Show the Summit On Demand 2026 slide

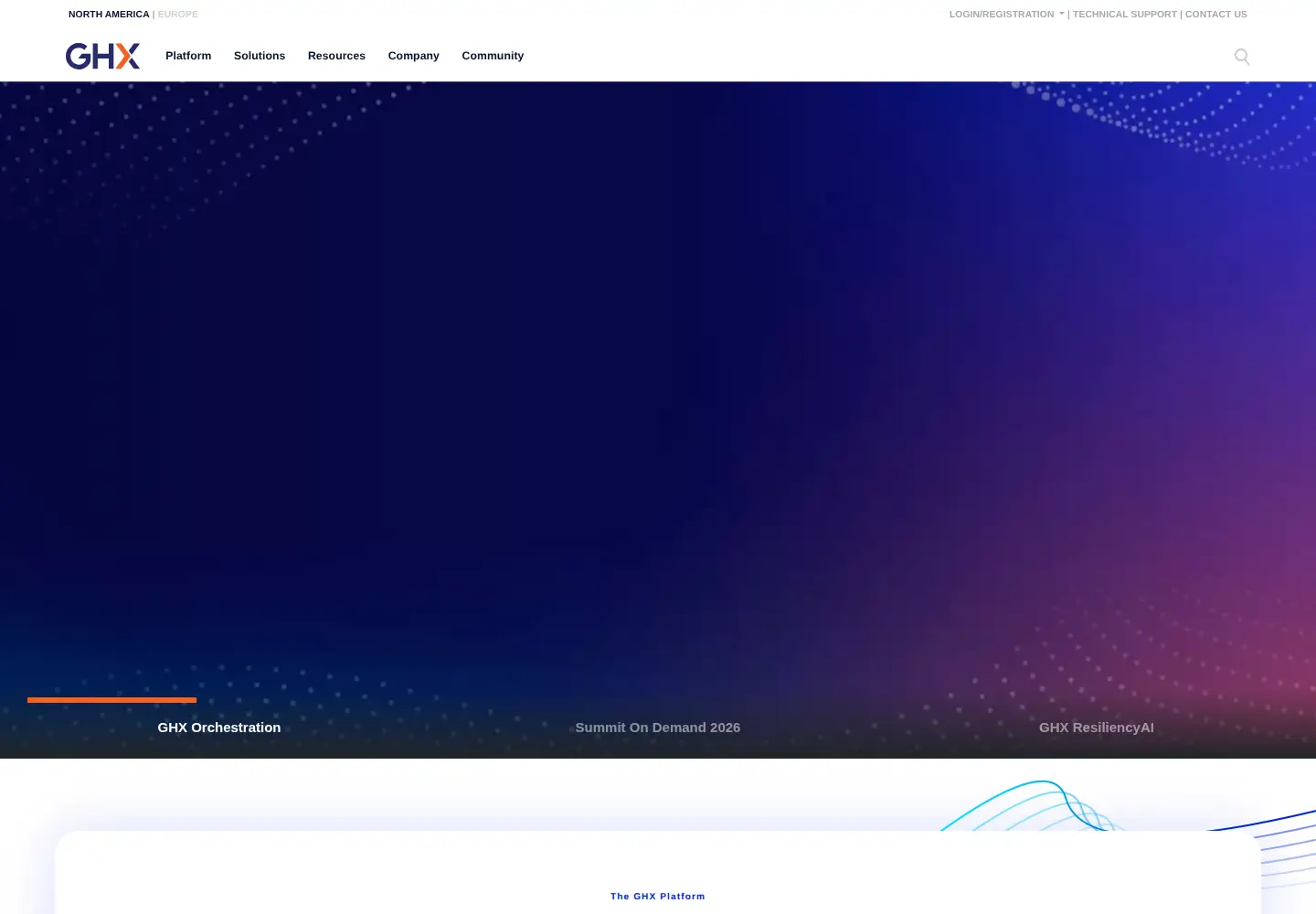[x=658, y=728]
